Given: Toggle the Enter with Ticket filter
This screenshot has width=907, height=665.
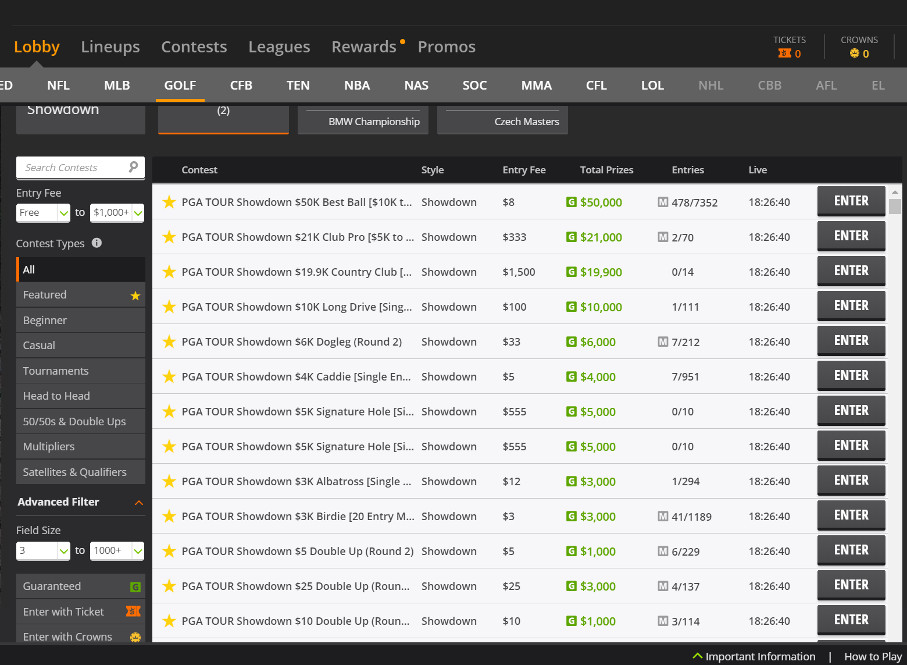Looking at the screenshot, I should pos(80,612).
